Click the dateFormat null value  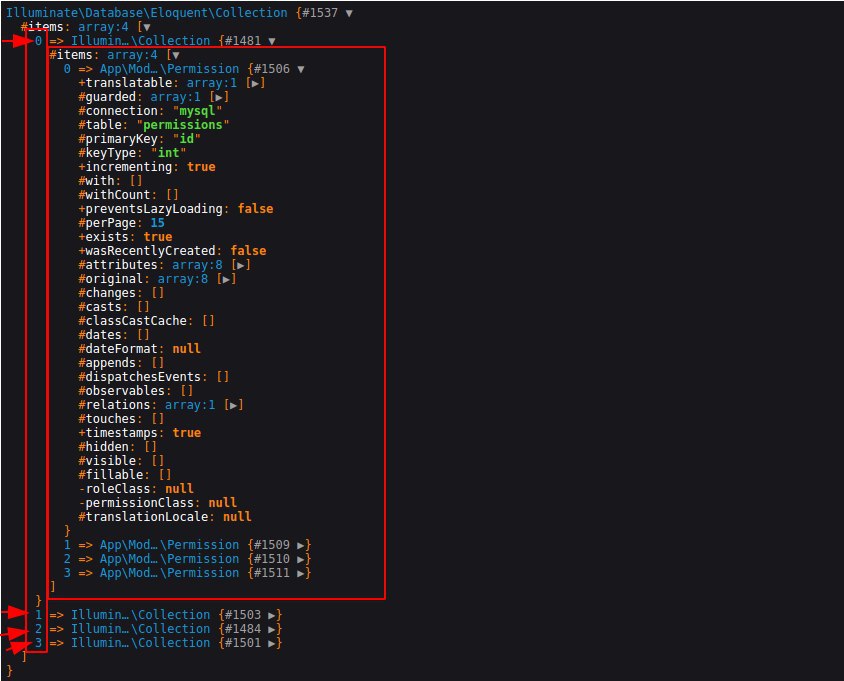pyautogui.click(x=186, y=349)
